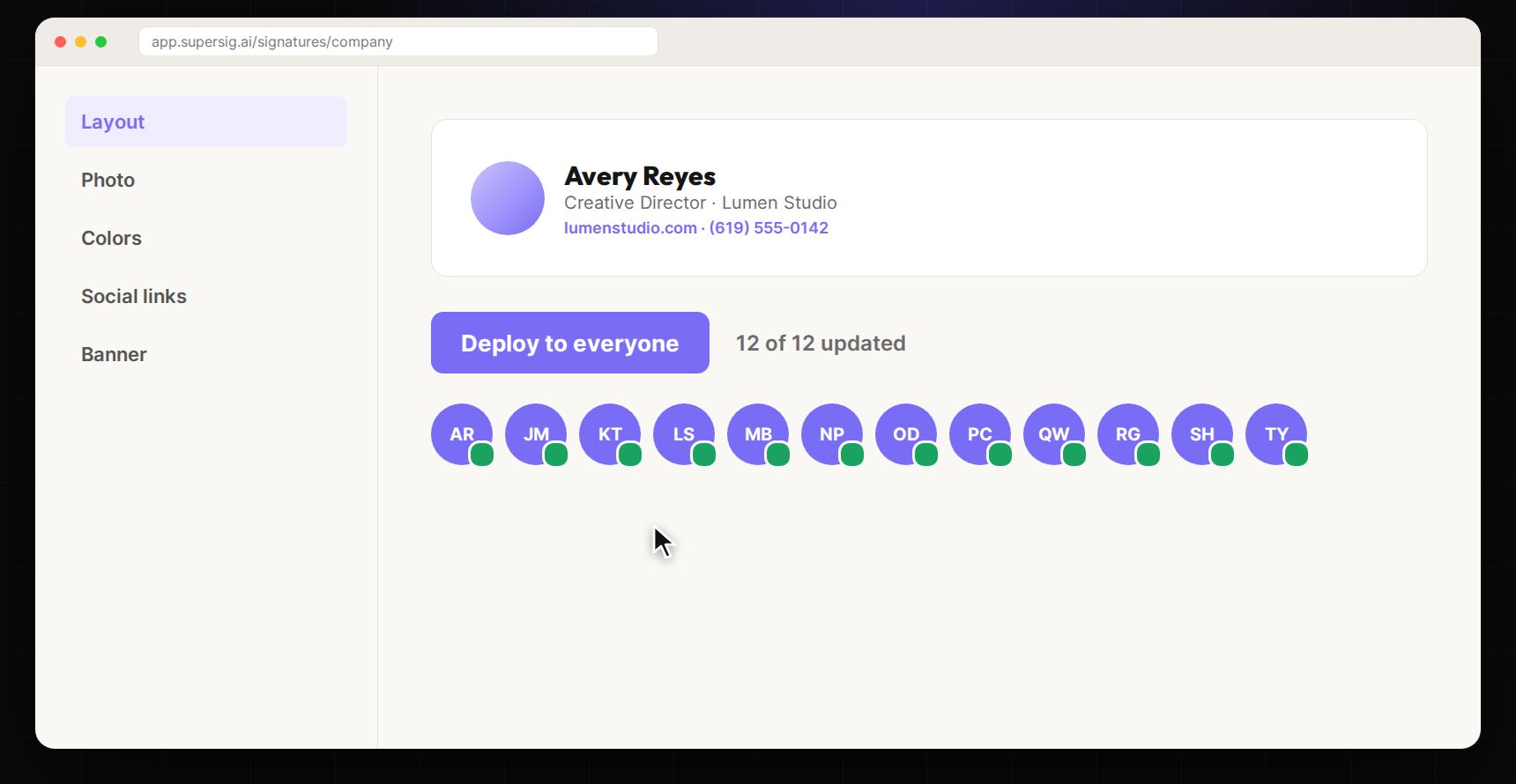
Task: Select the RG team avatar
Action: (x=1128, y=434)
